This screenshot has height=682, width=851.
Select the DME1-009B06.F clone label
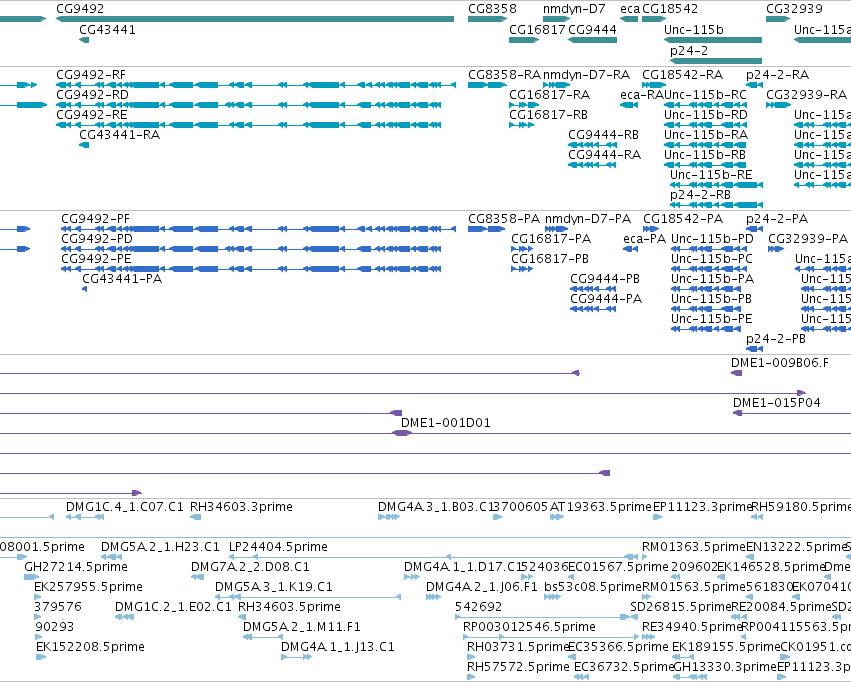click(x=780, y=362)
